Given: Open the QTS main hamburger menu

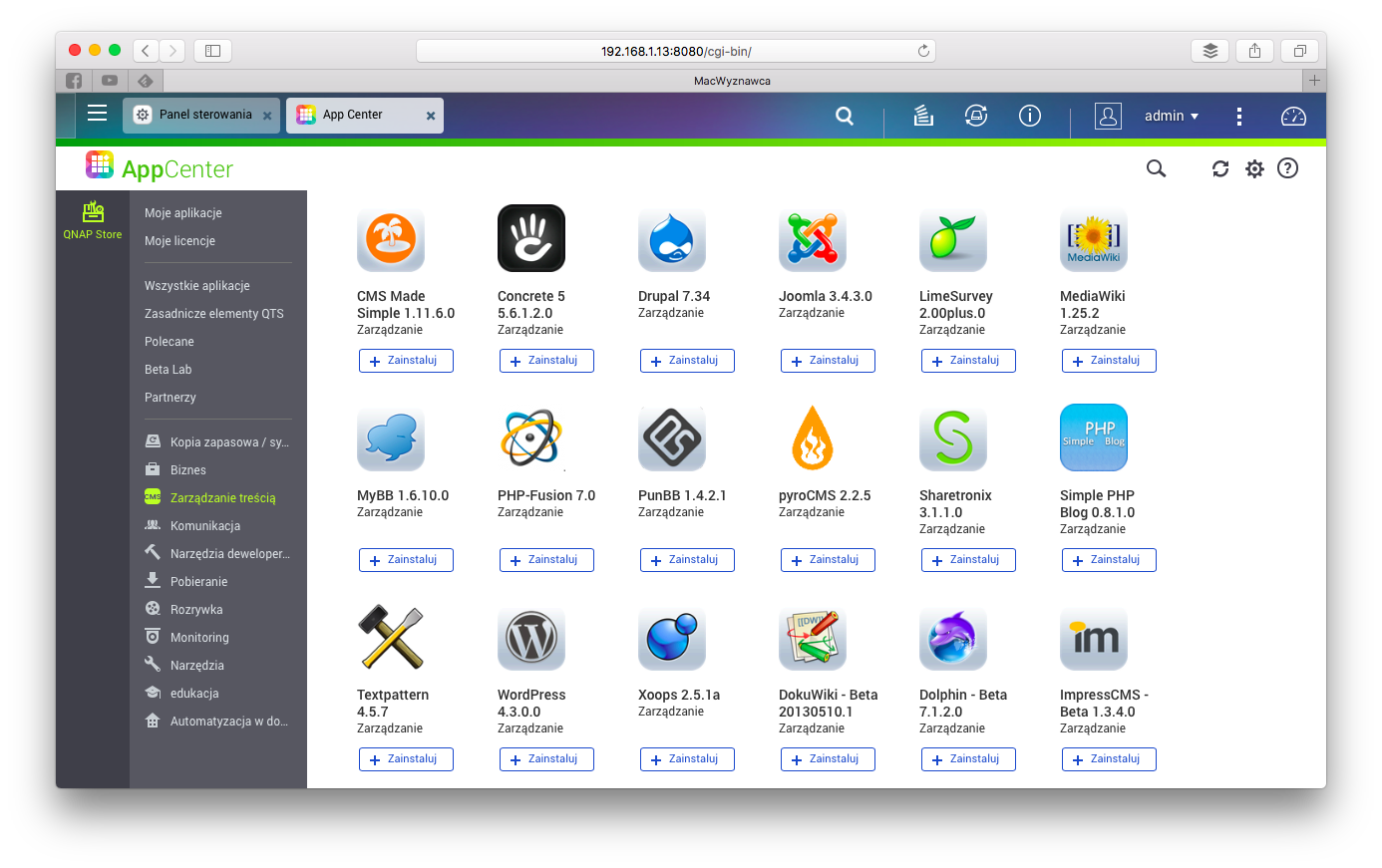Looking at the screenshot, I should pyautogui.click(x=97, y=113).
